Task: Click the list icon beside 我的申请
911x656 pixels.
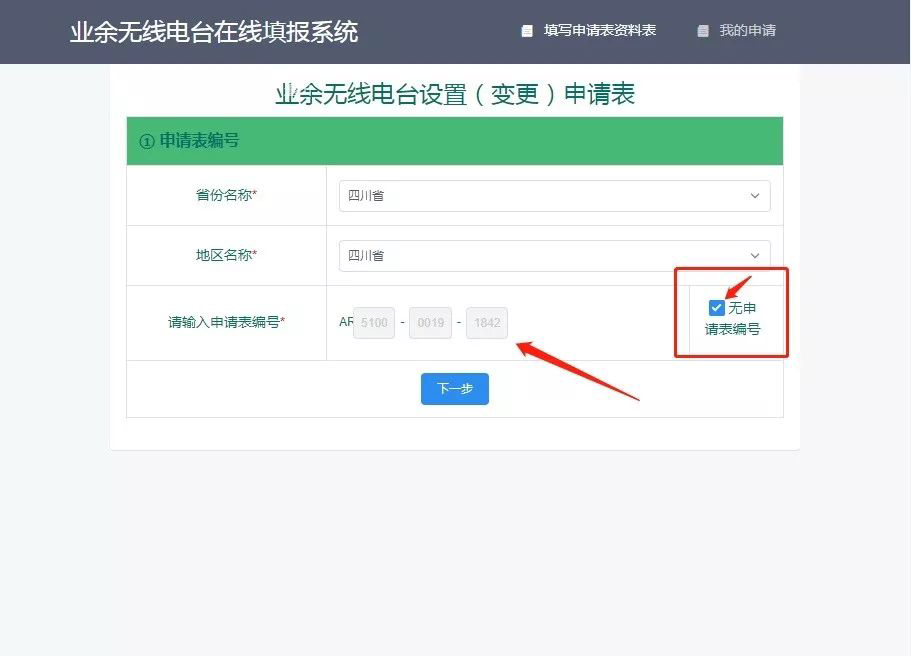Action: click(703, 31)
